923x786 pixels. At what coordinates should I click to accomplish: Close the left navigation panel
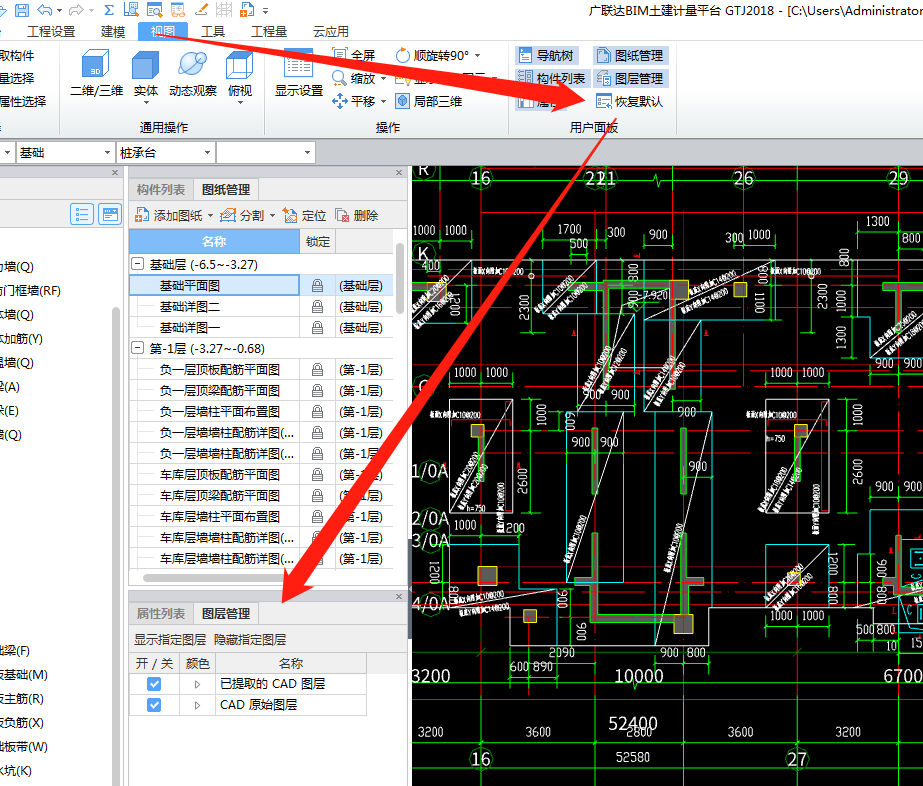coord(115,173)
